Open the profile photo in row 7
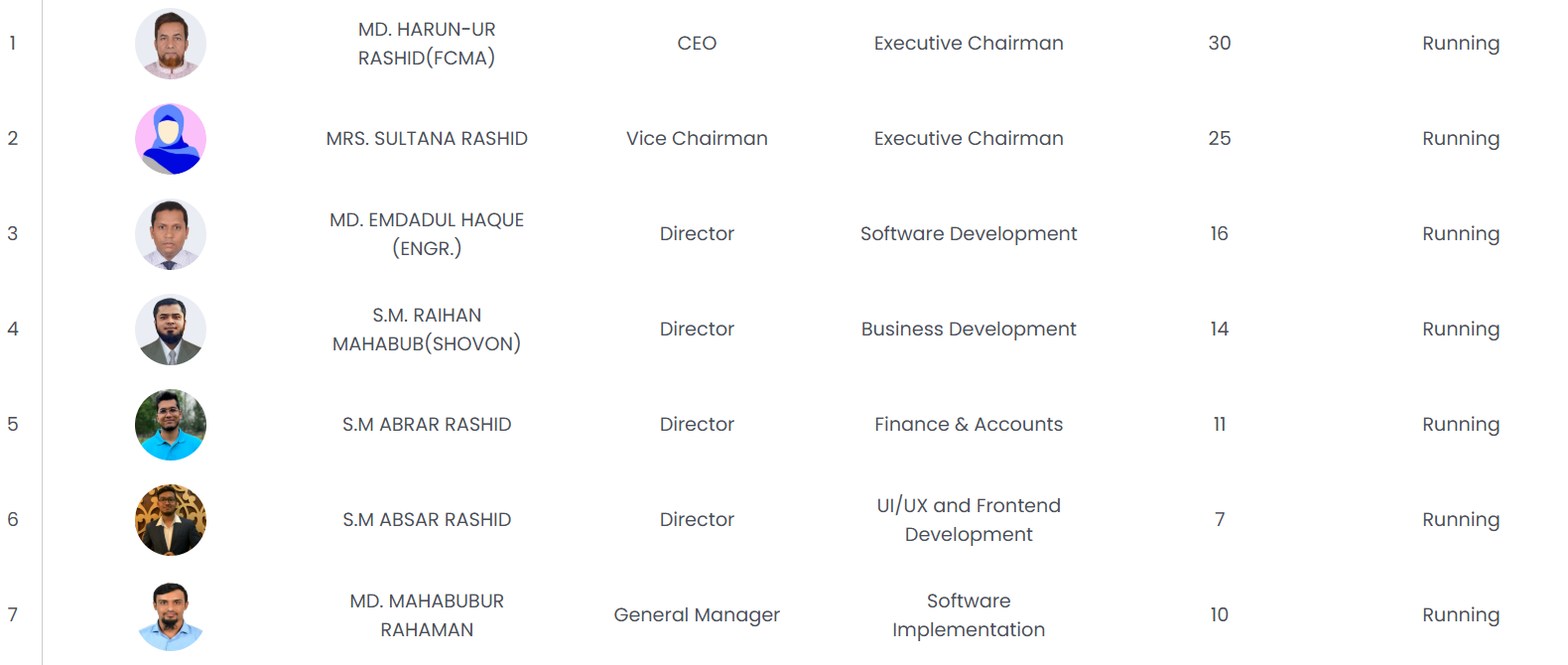The image size is (1568, 665). (x=171, y=615)
